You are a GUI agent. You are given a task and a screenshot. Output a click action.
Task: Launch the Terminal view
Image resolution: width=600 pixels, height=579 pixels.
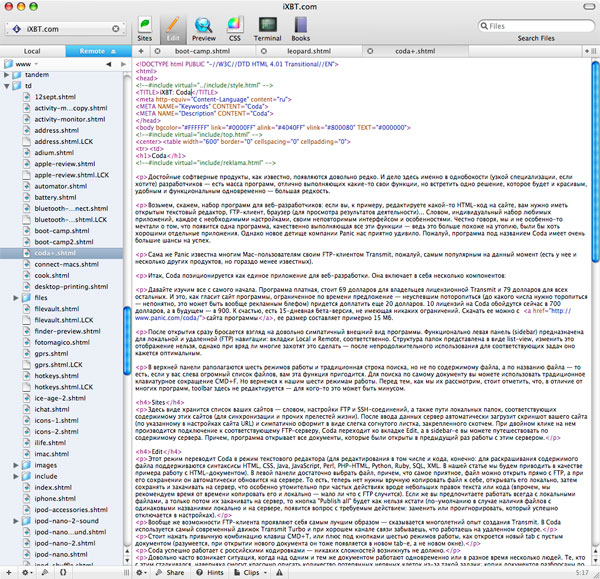pyautogui.click(x=268, y=25)
